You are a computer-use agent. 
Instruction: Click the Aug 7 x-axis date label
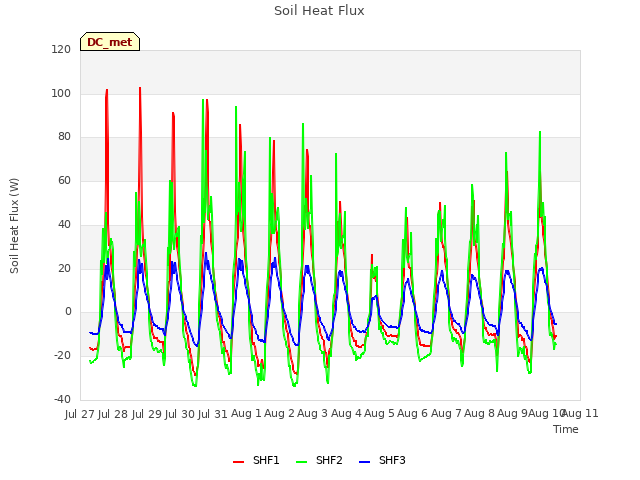(x=446, y=414)
